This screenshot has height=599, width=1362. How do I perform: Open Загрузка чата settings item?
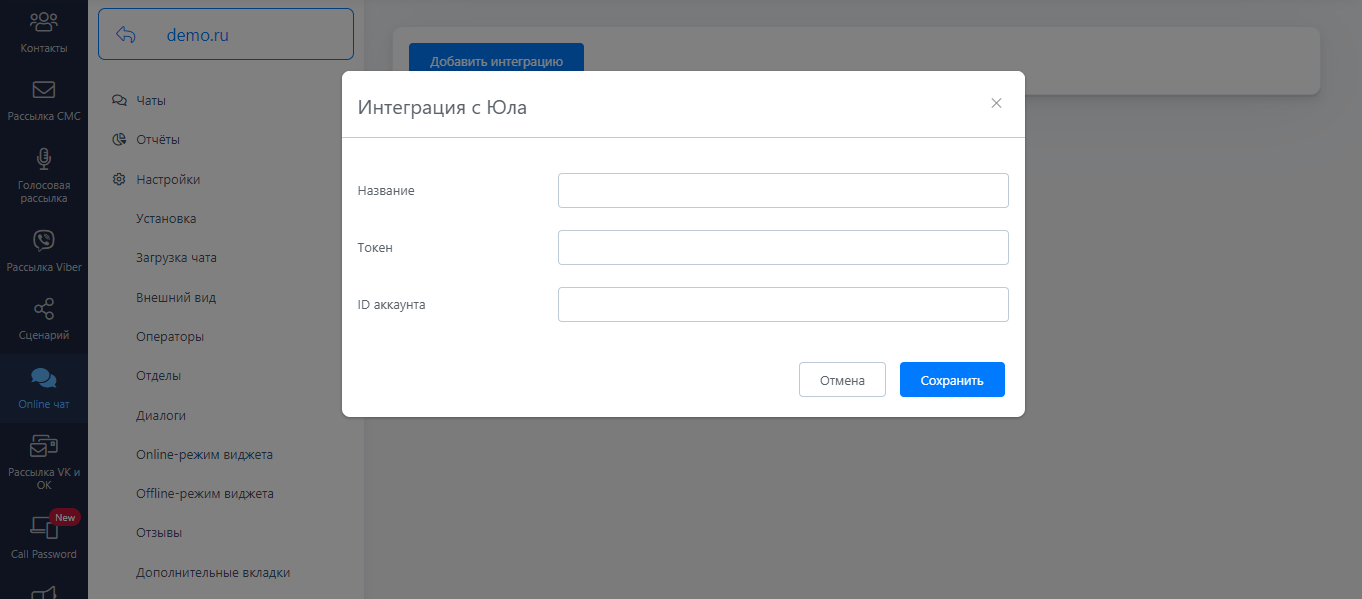coord(176,258)
